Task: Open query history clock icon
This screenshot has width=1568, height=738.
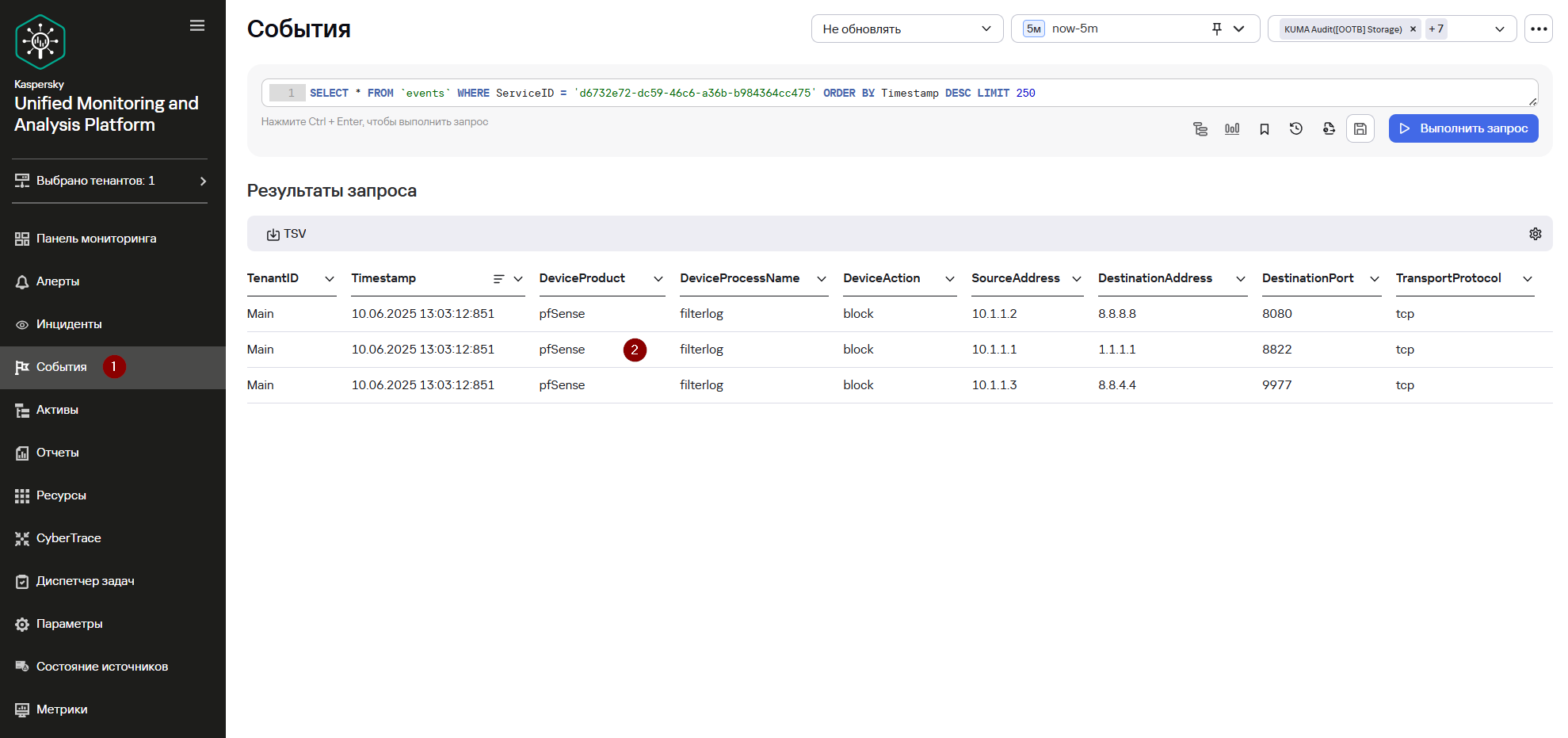Action: [x=1296, y=128]
